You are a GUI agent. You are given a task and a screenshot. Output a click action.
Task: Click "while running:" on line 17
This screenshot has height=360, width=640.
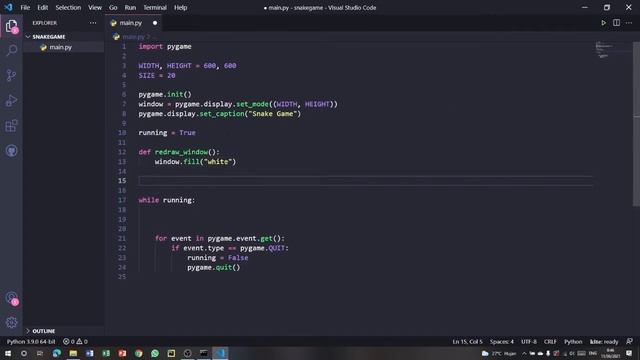pyautogui.click(x=167, y=200)
